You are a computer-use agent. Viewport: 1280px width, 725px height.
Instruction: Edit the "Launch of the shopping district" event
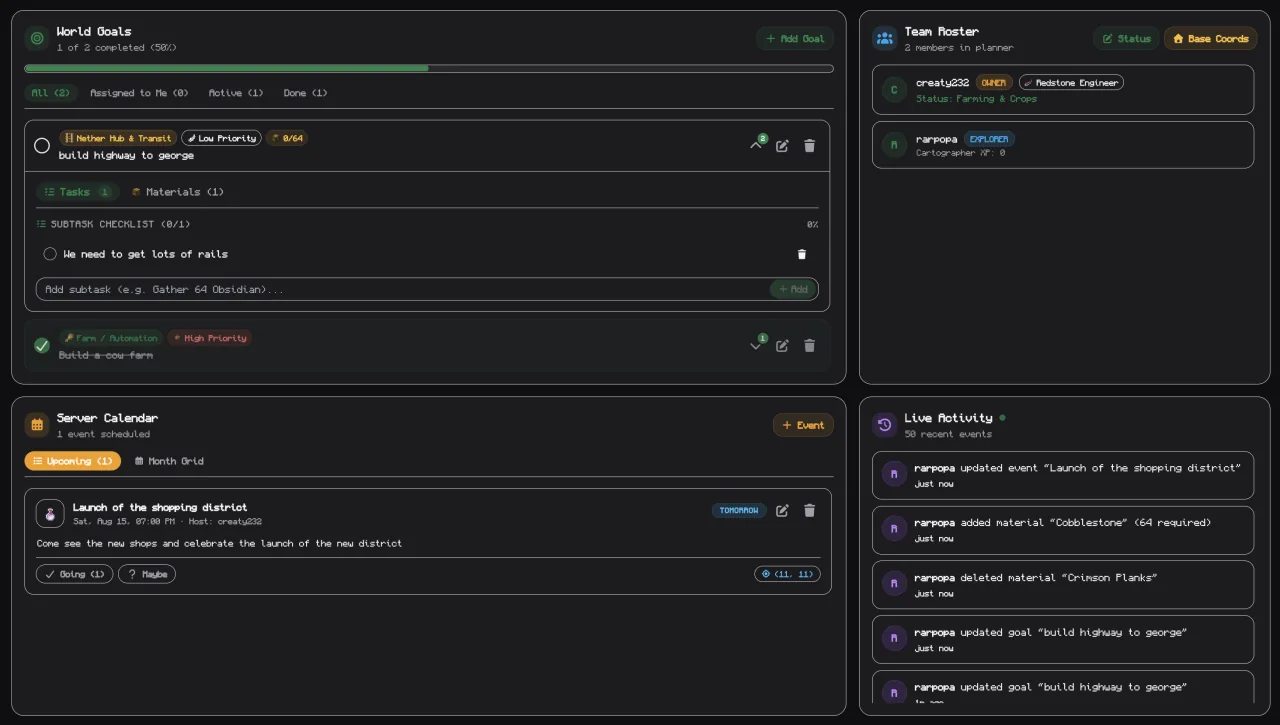[x=782, y=510]
